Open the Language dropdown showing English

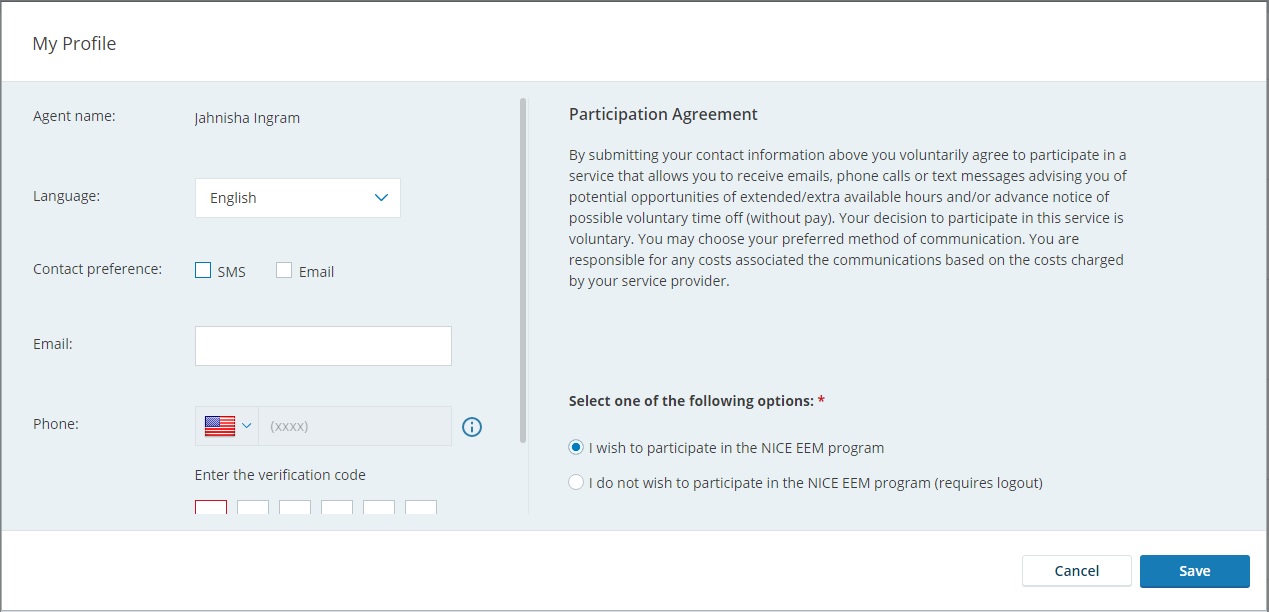[298, 198]
